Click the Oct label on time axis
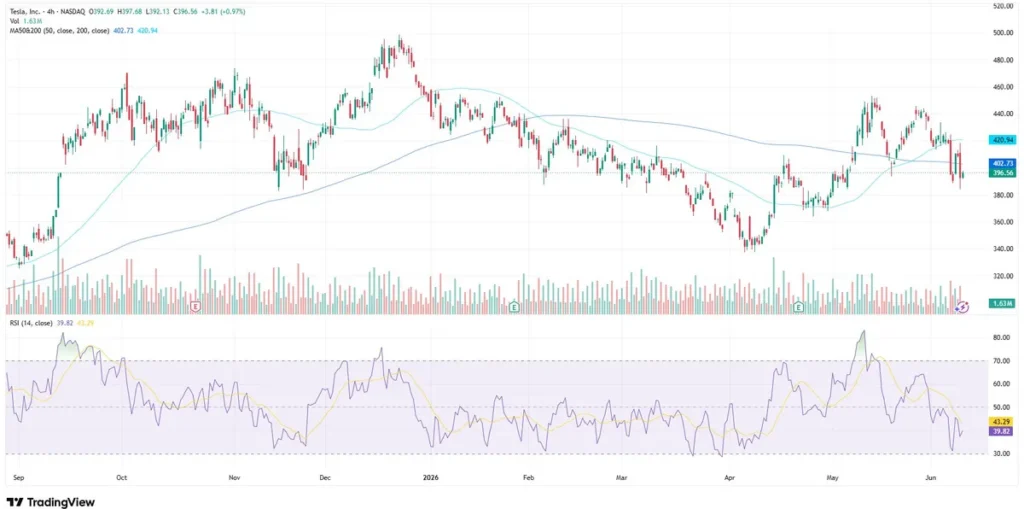The width and height of the screenshot is (1024, 509). coord(121,477)
